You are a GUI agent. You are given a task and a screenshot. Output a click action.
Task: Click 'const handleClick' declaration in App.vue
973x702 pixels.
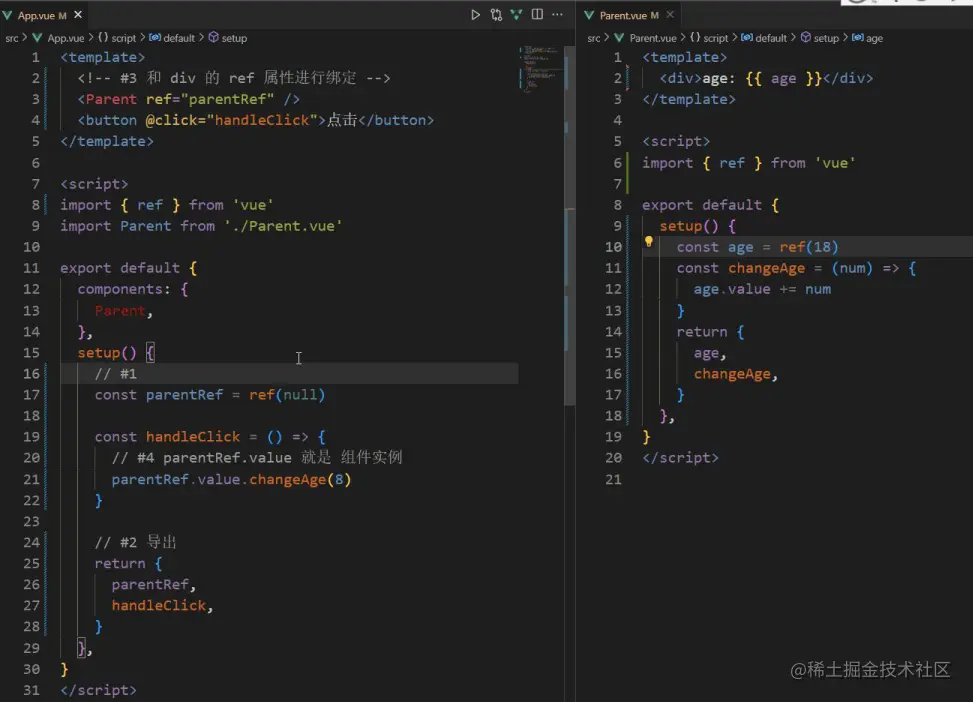[x=167, y=437]
